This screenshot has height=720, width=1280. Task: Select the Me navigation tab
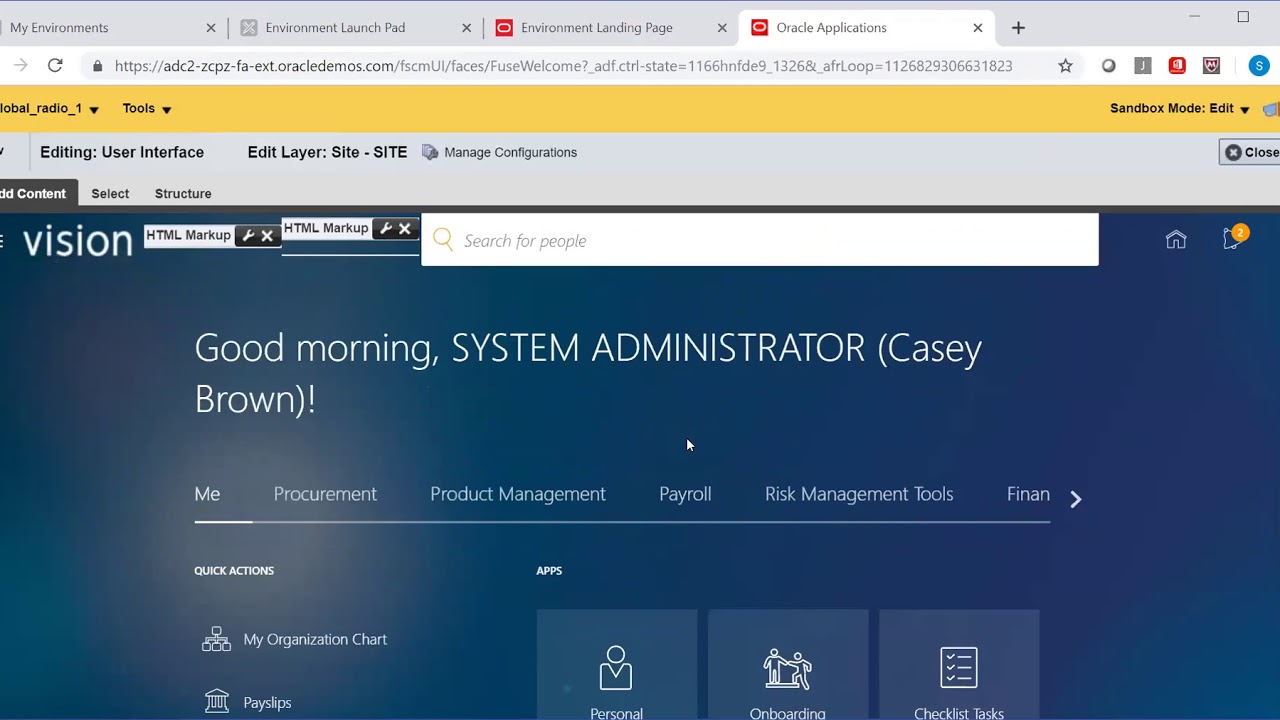click(x=207, y=494)
